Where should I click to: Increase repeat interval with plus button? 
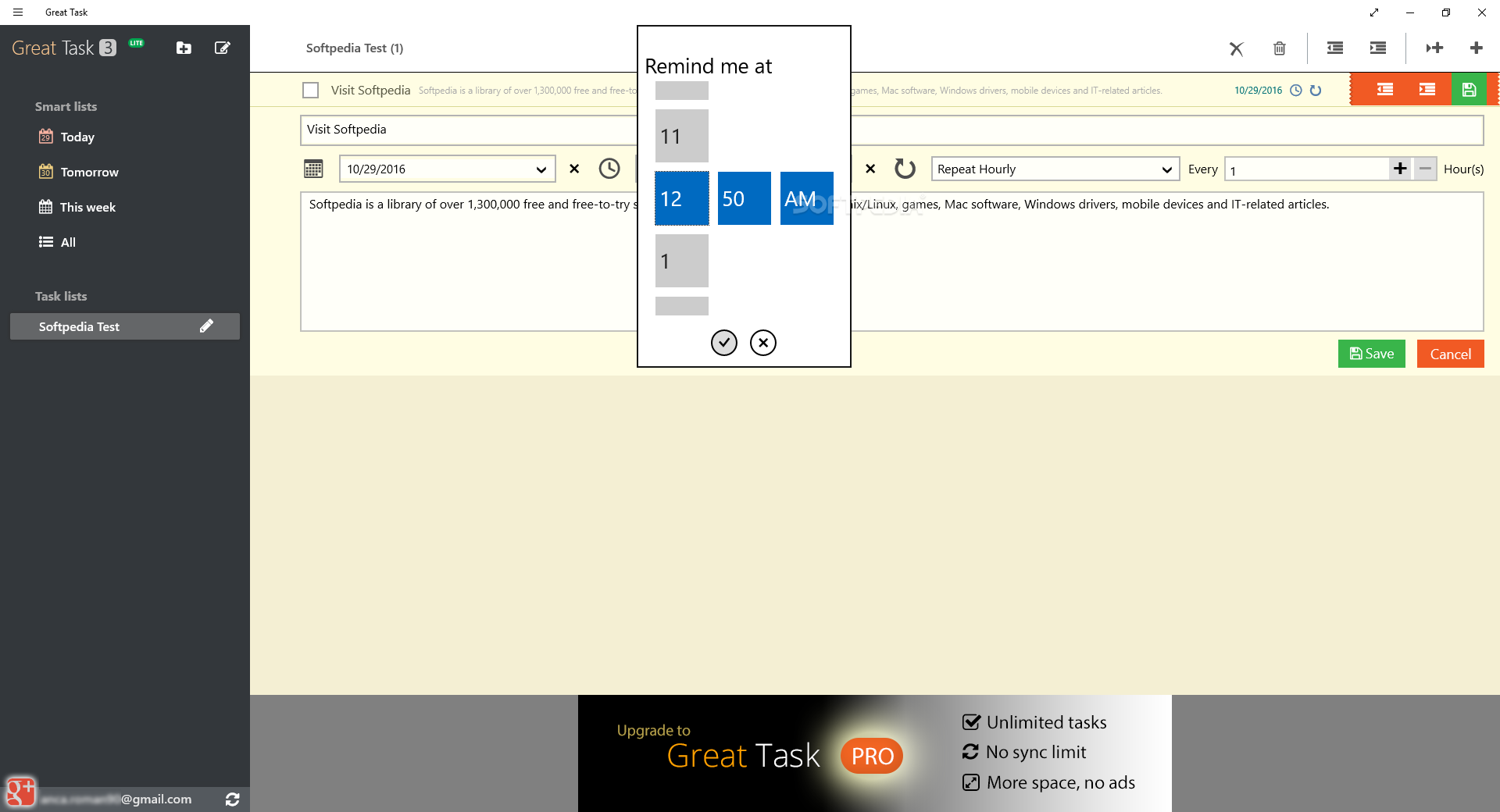pyautogui.click(x=1400, y=169)
